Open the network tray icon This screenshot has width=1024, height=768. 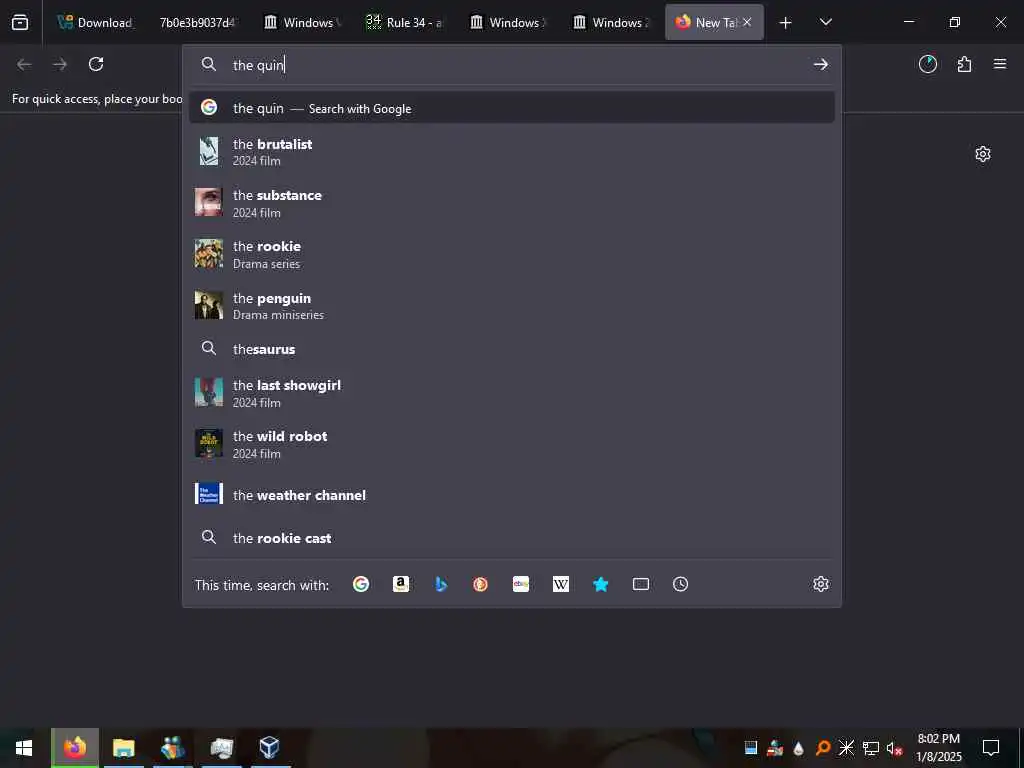(871, 748)
